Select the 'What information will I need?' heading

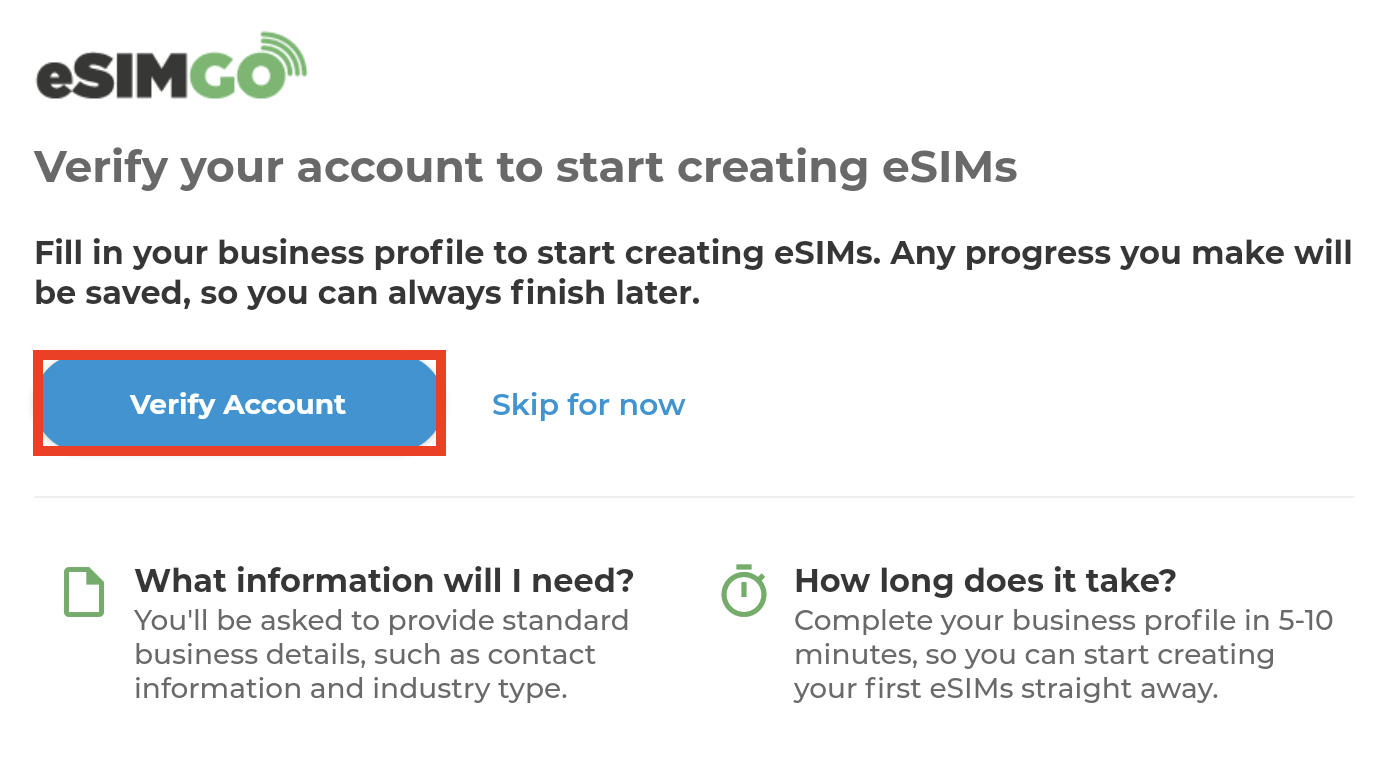point(385,580)
